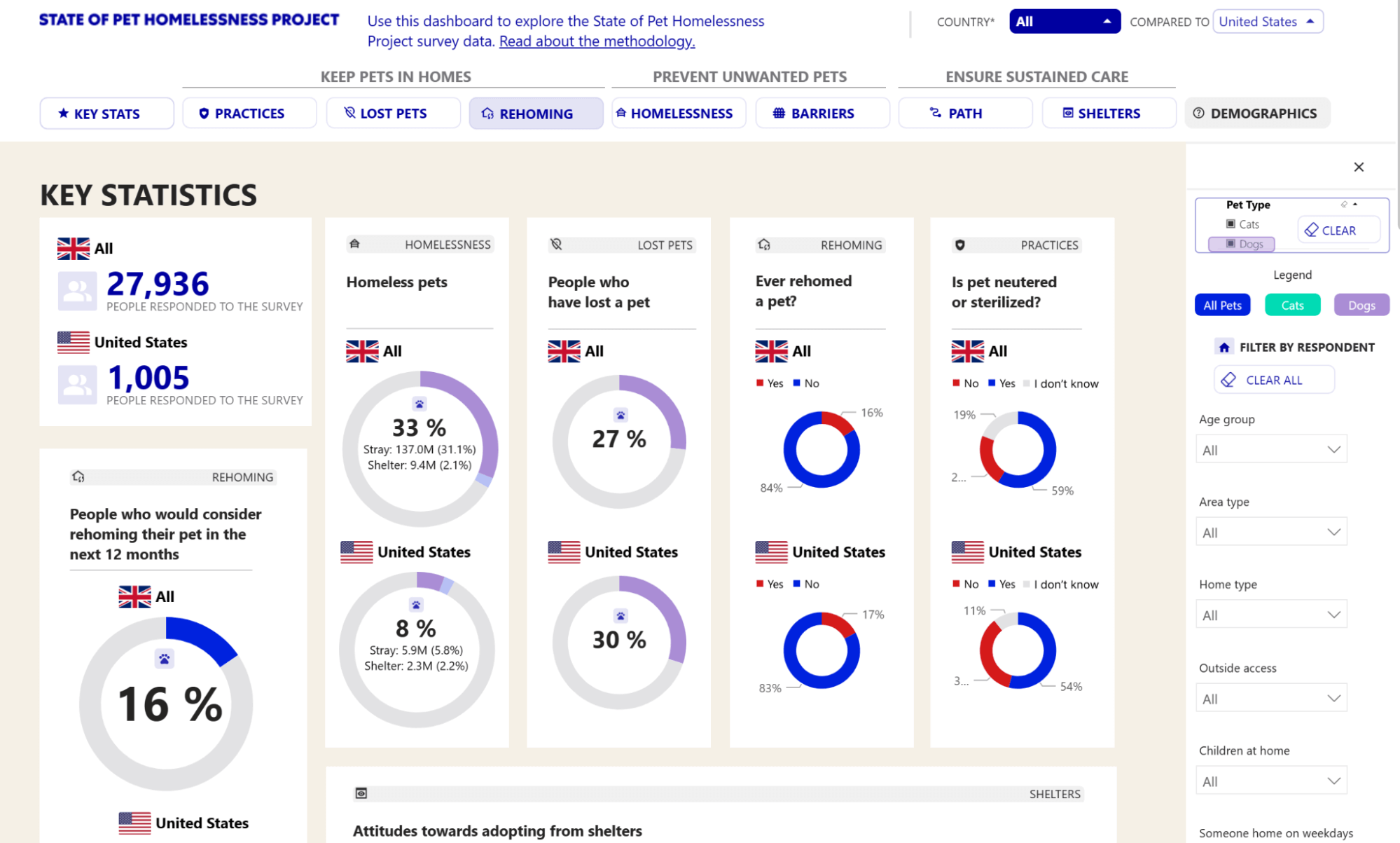Click the green Cats legend swatch
Image resolution: width=1400 pixels, height=843 pixels.
tap(1292, 305)
